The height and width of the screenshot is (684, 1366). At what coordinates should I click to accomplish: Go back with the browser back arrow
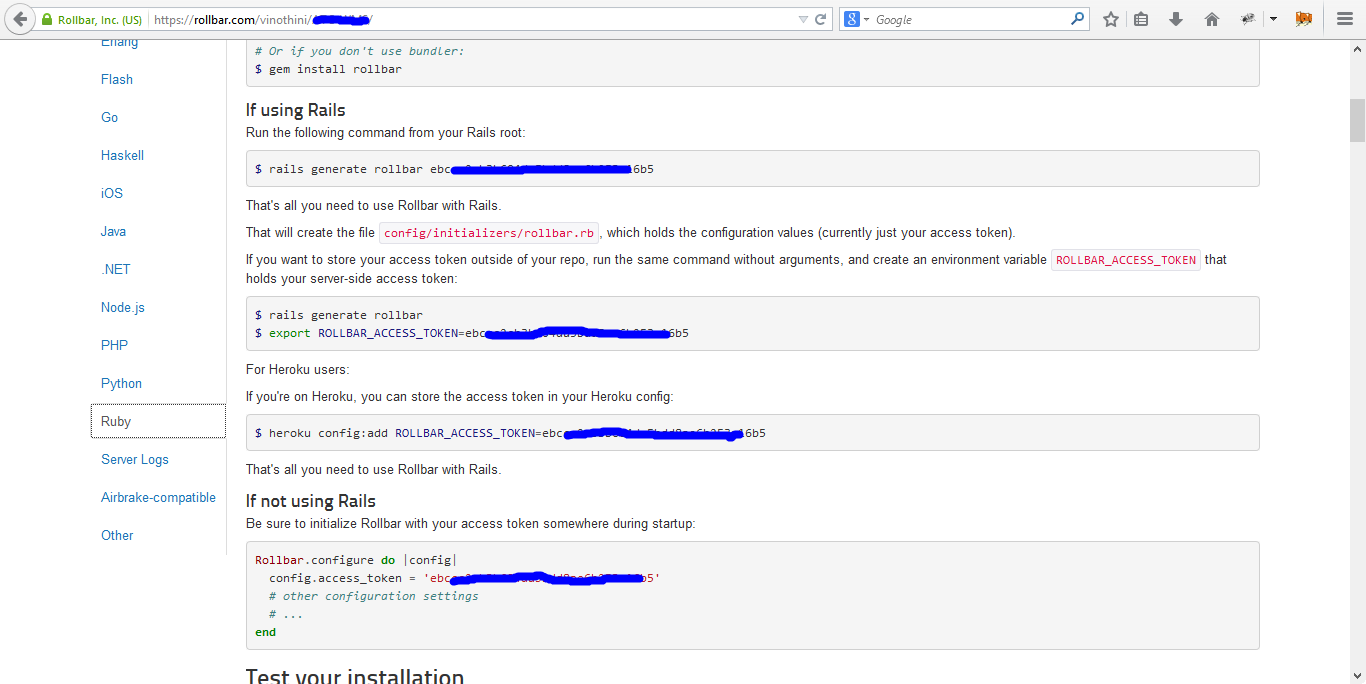click(x=20, y=19)
